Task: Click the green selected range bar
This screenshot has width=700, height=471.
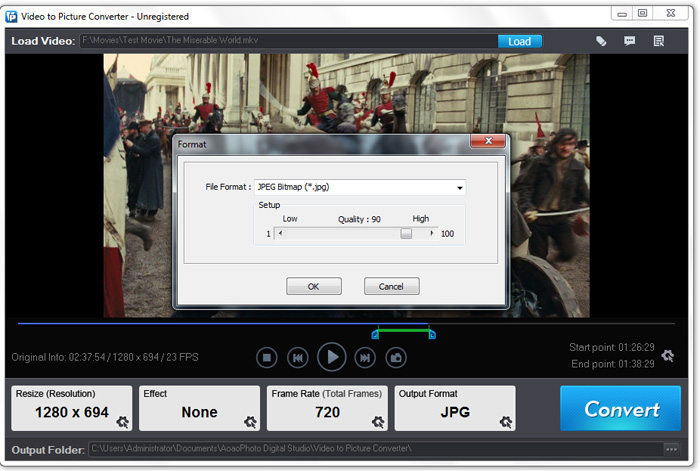Action: 404,331
